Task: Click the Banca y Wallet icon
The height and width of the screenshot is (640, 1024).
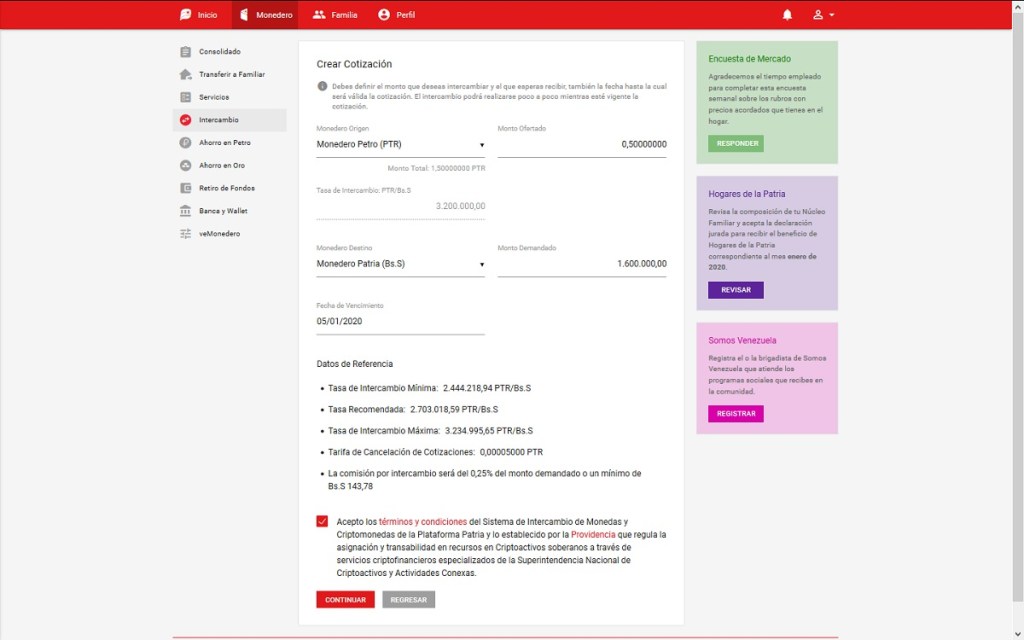Action: click(185, 211)
